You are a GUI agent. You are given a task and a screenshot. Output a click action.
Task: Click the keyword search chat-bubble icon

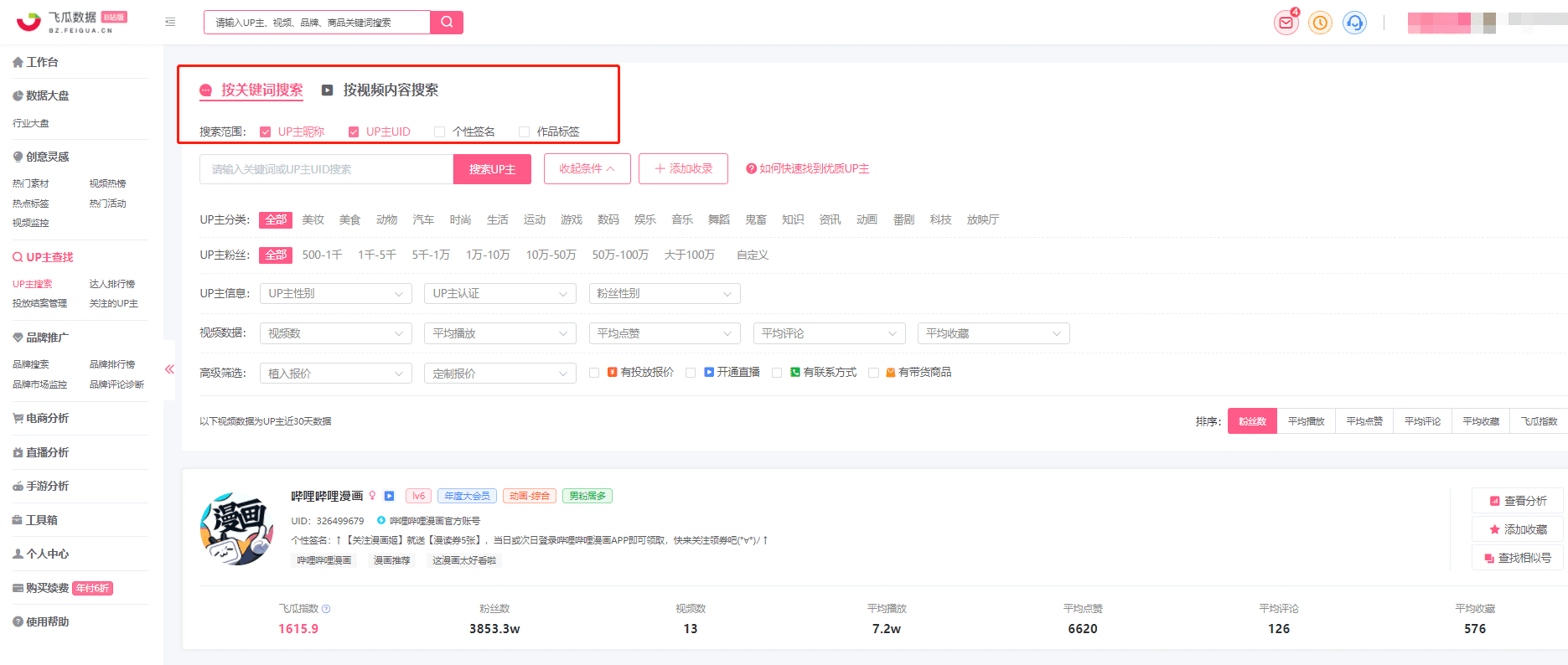click(205, 90)
